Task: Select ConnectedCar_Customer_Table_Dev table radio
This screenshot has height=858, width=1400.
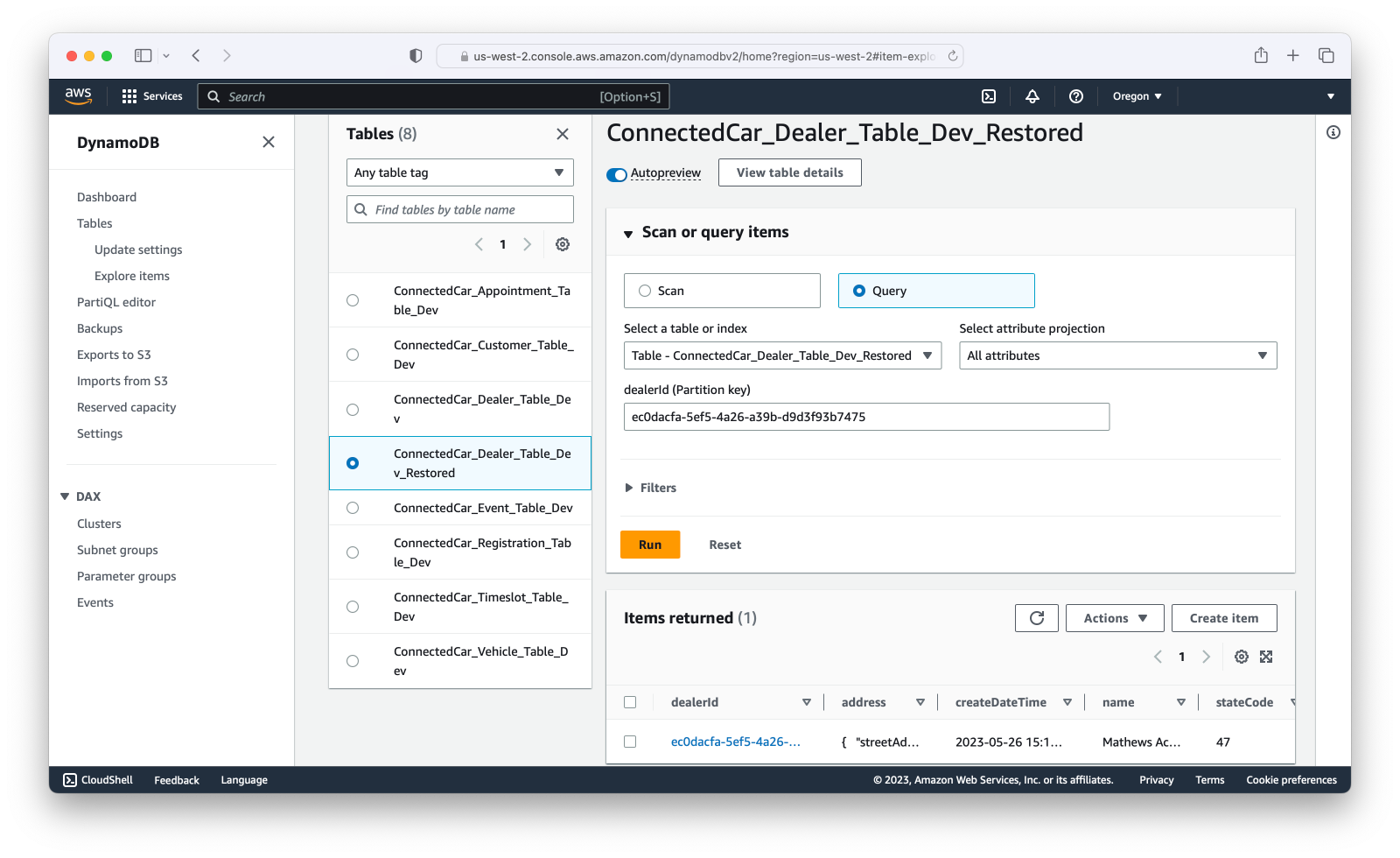Action: [x=353, y=355]
